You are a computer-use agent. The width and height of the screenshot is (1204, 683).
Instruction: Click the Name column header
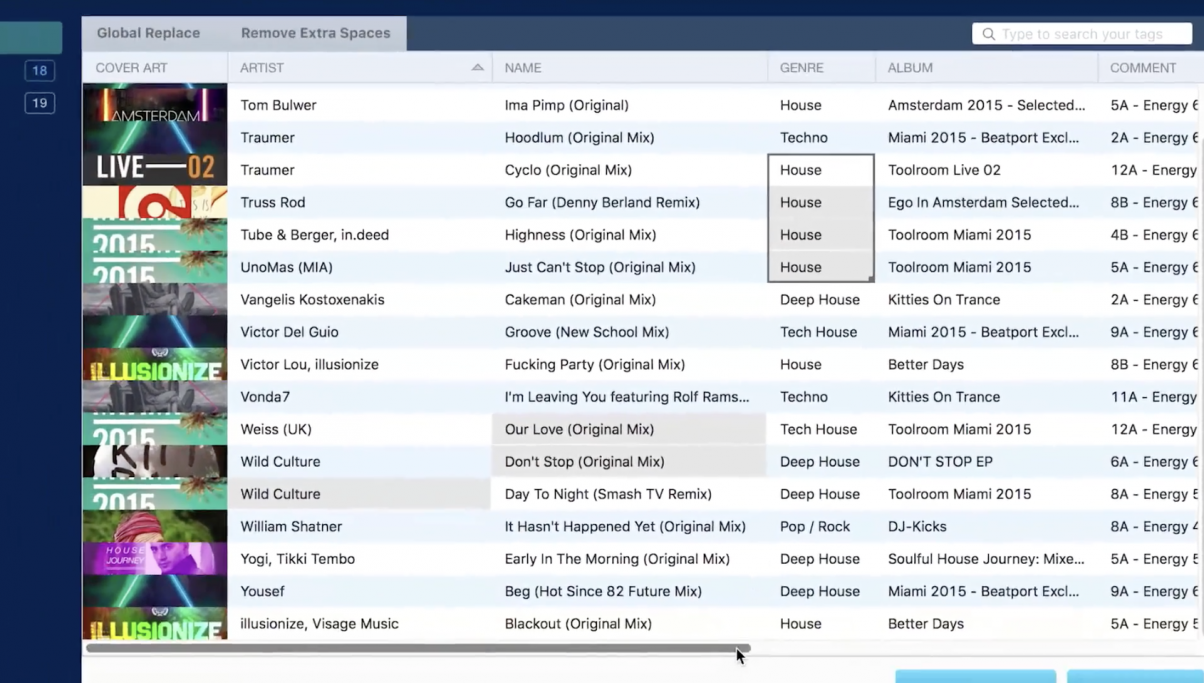[523, 68]
